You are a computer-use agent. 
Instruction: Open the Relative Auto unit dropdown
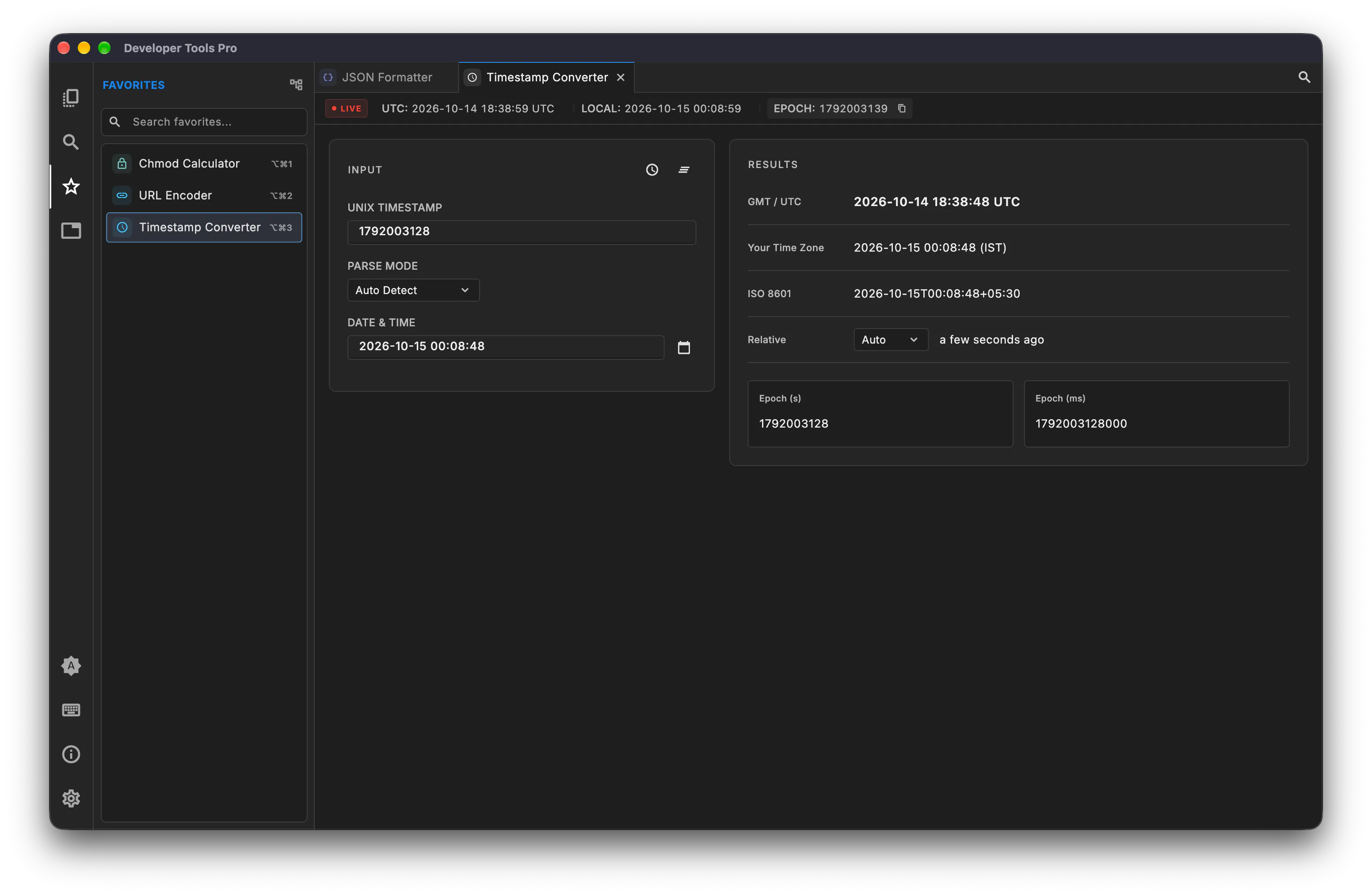point(891,340)
